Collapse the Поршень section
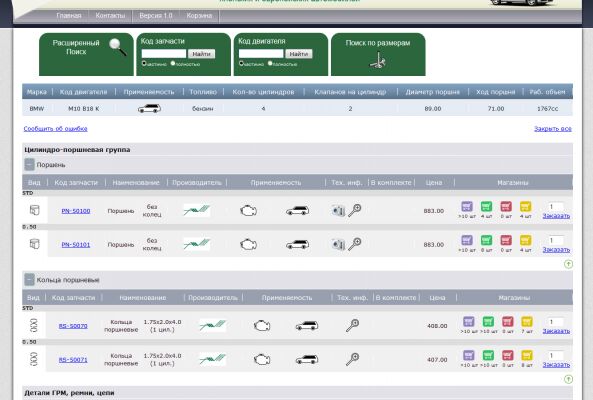The image size is (593, 400). 29,164
